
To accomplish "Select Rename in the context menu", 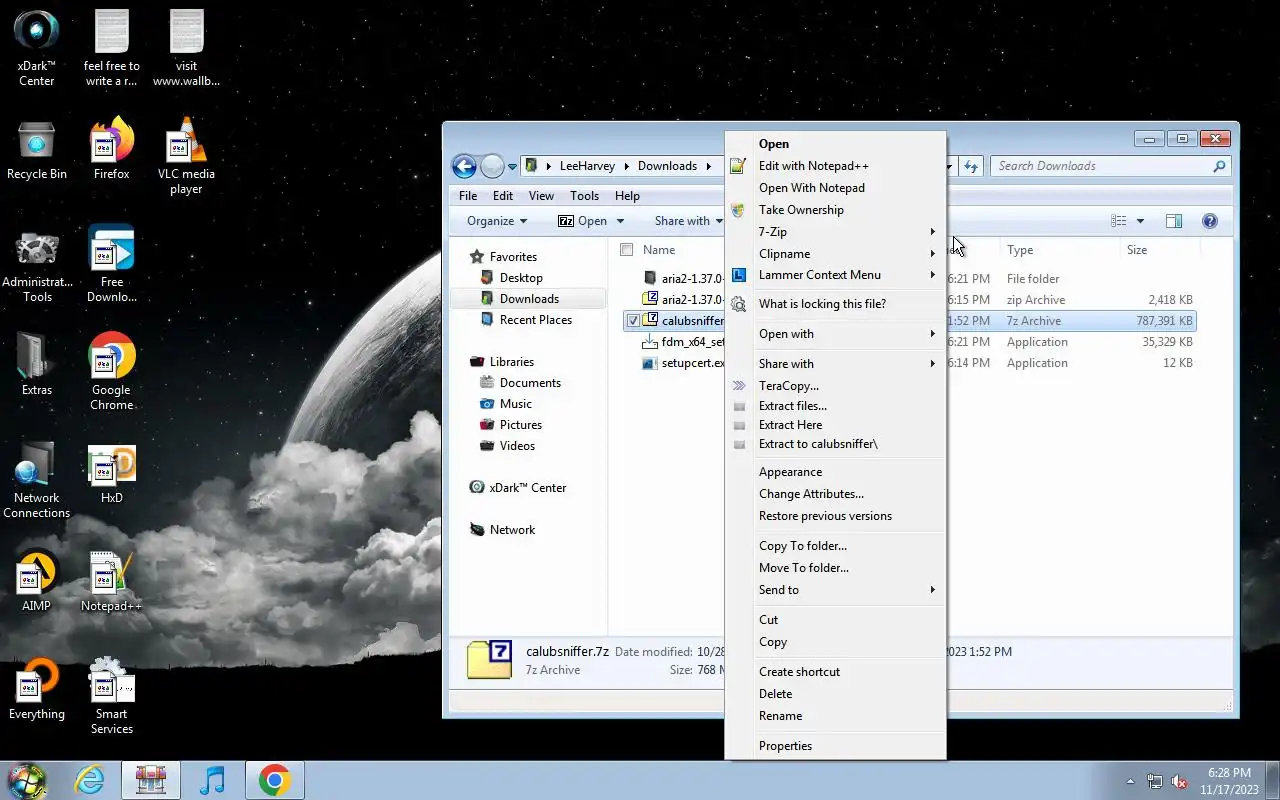I will (x=835, y=716).
